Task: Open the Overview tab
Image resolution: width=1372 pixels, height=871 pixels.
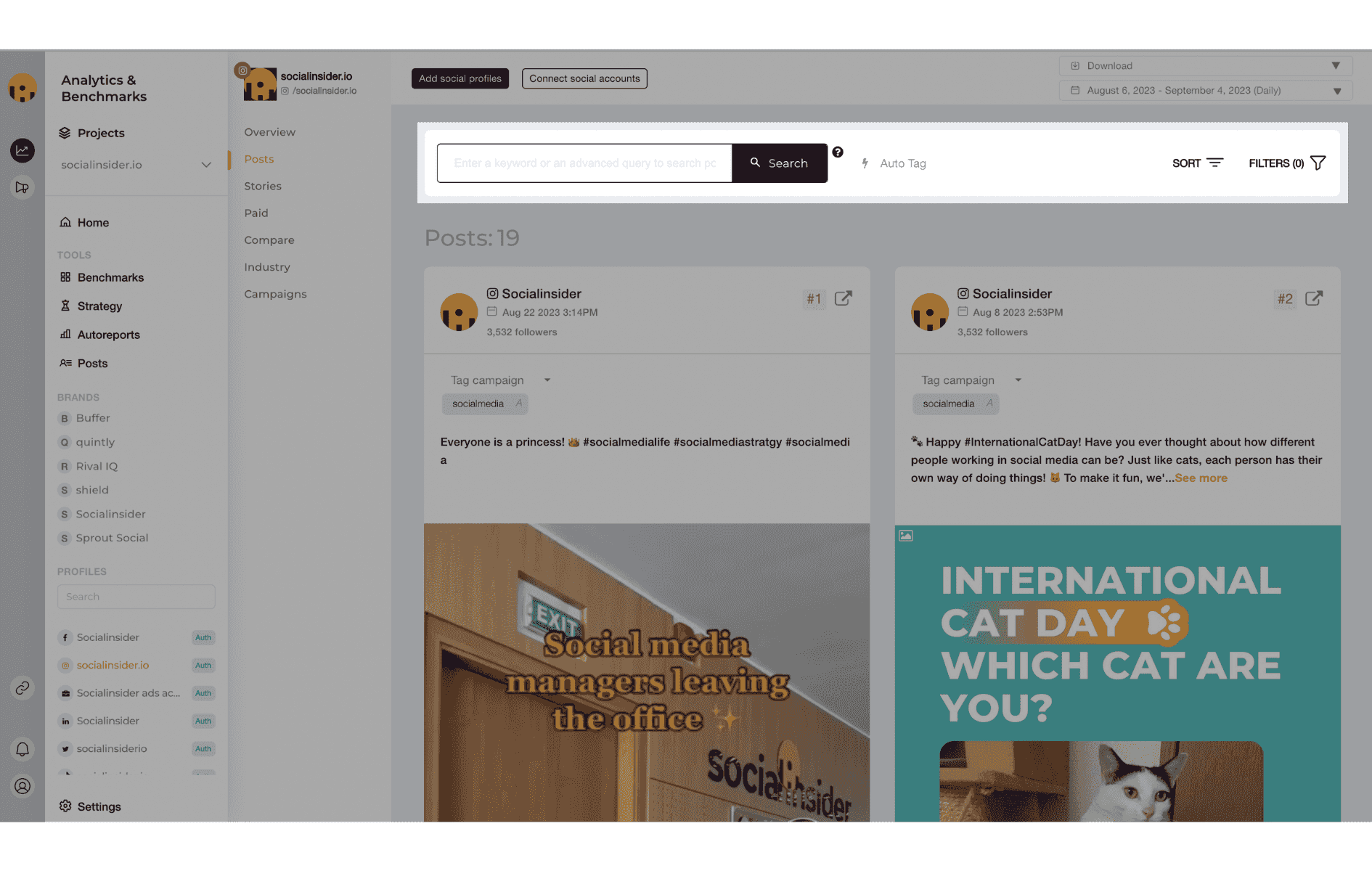Action: pos(270,132)
